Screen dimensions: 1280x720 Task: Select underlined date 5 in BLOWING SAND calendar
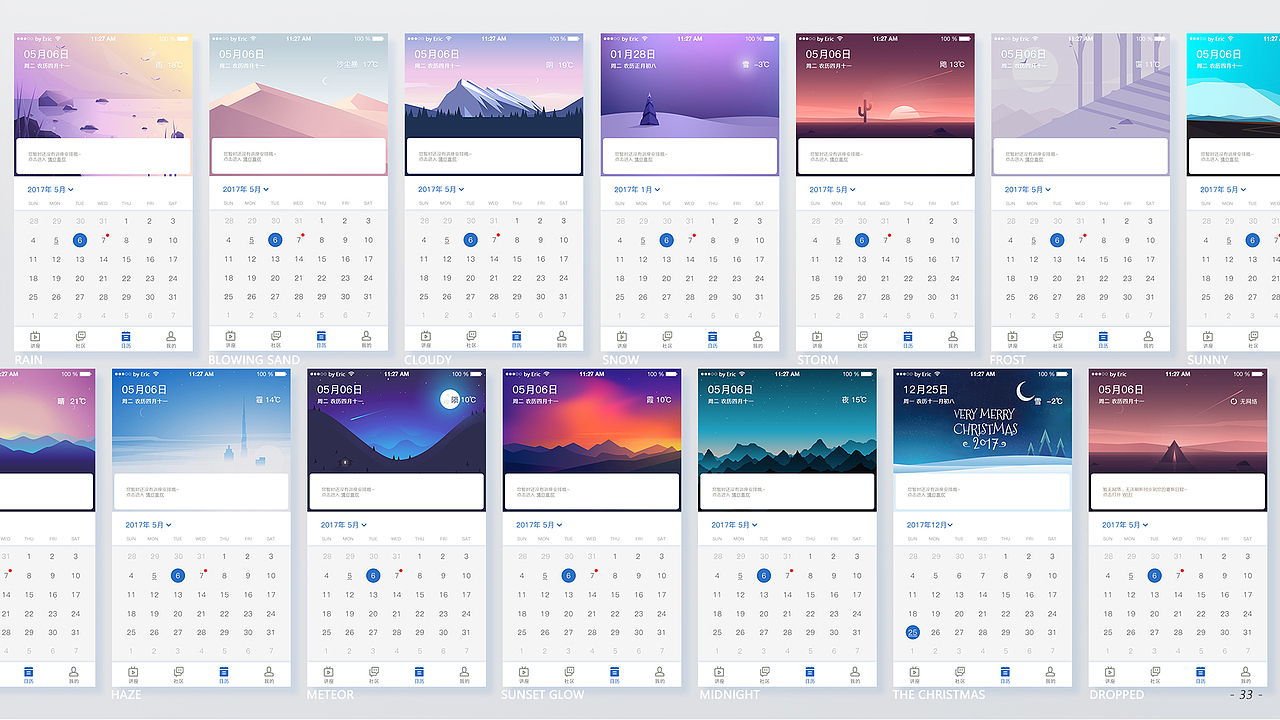pos(252,240)
